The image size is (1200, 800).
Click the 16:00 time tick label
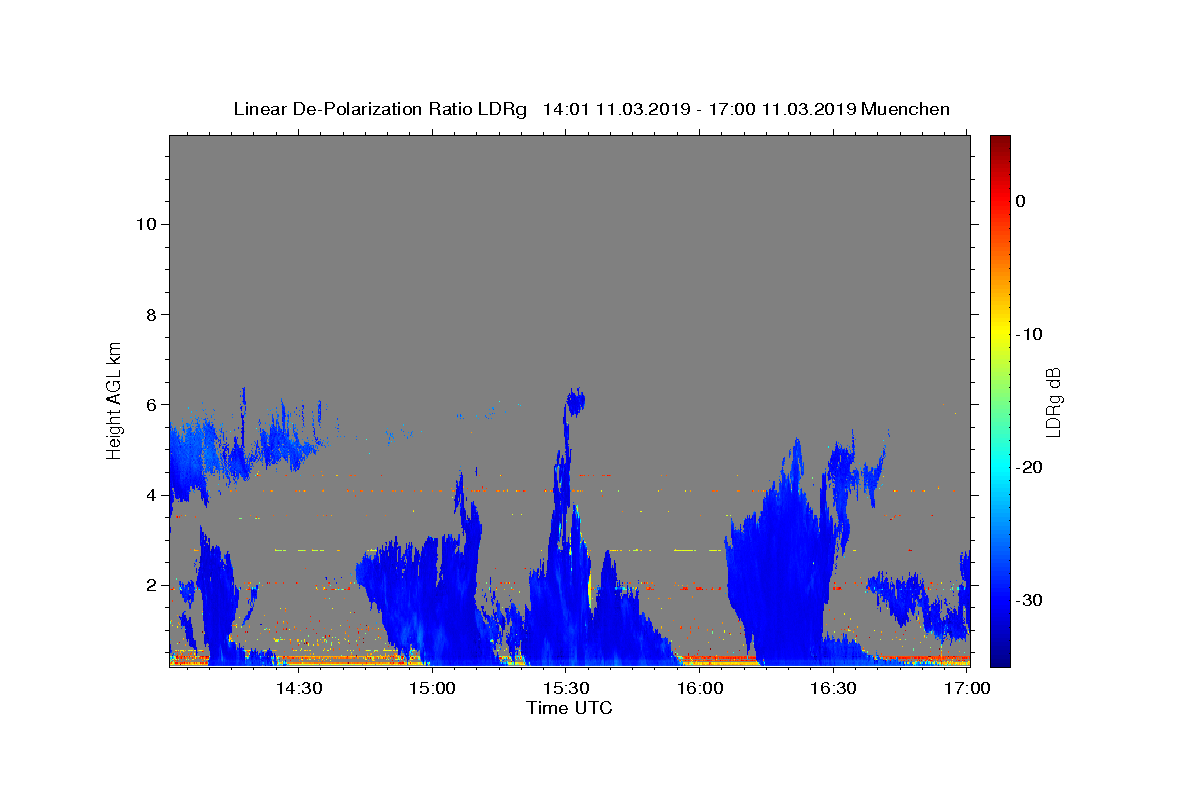click(x=700, y=689)
